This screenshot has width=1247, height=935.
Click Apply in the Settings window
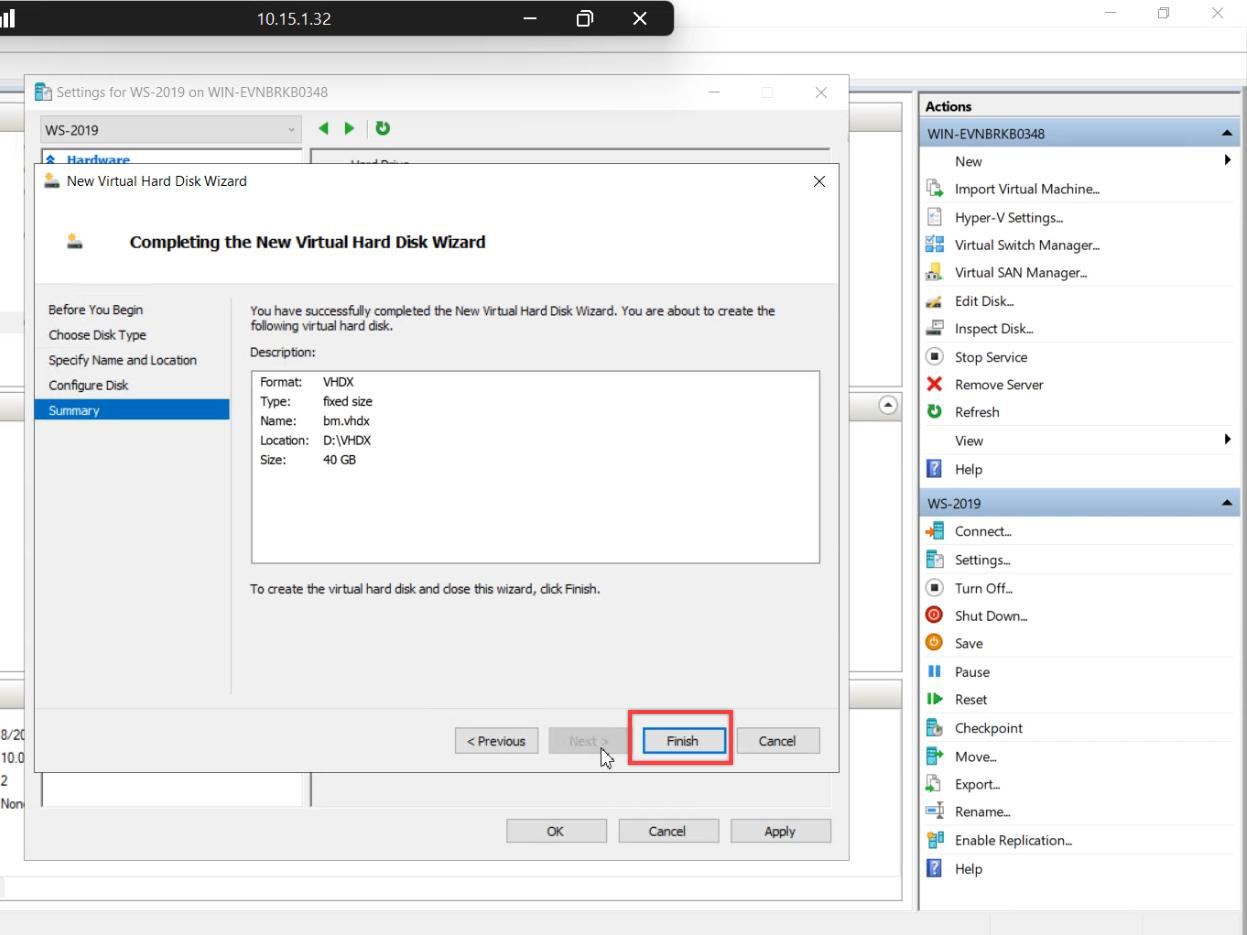[780, 831]
